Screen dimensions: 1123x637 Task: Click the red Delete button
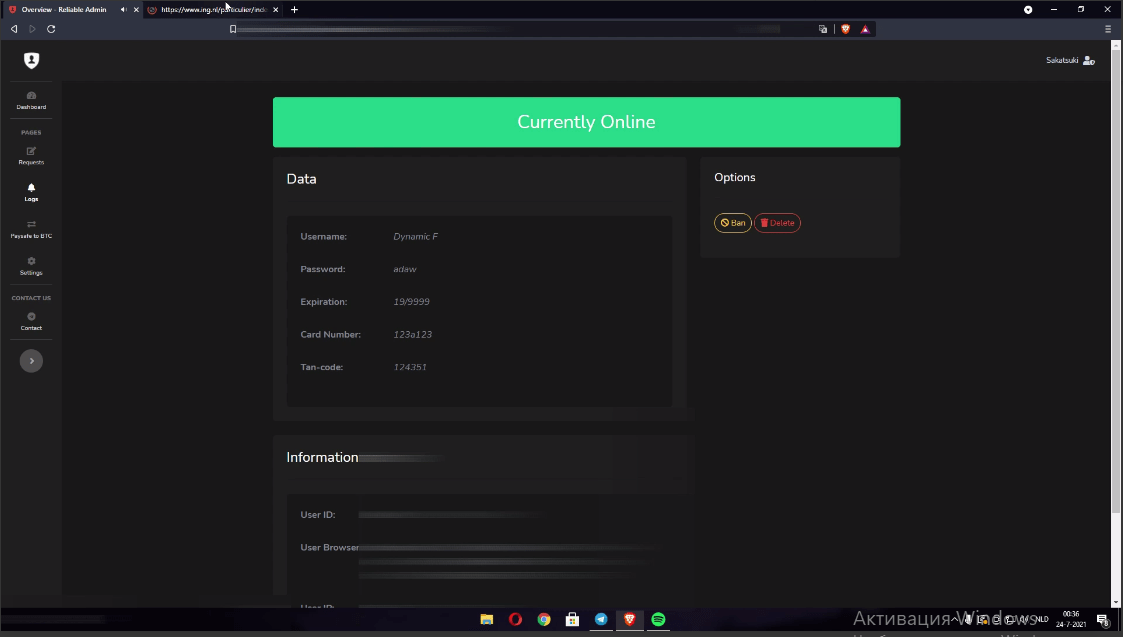[777, 223]
